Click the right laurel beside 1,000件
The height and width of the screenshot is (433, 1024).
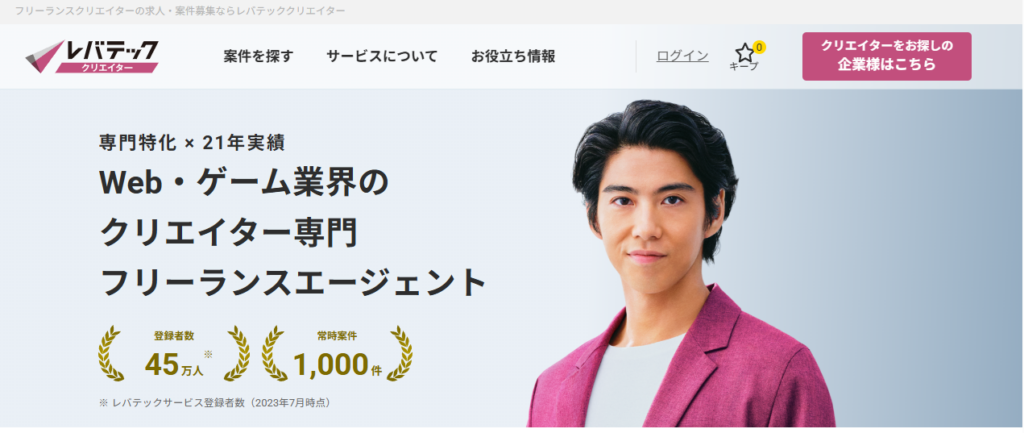point(400,353)
